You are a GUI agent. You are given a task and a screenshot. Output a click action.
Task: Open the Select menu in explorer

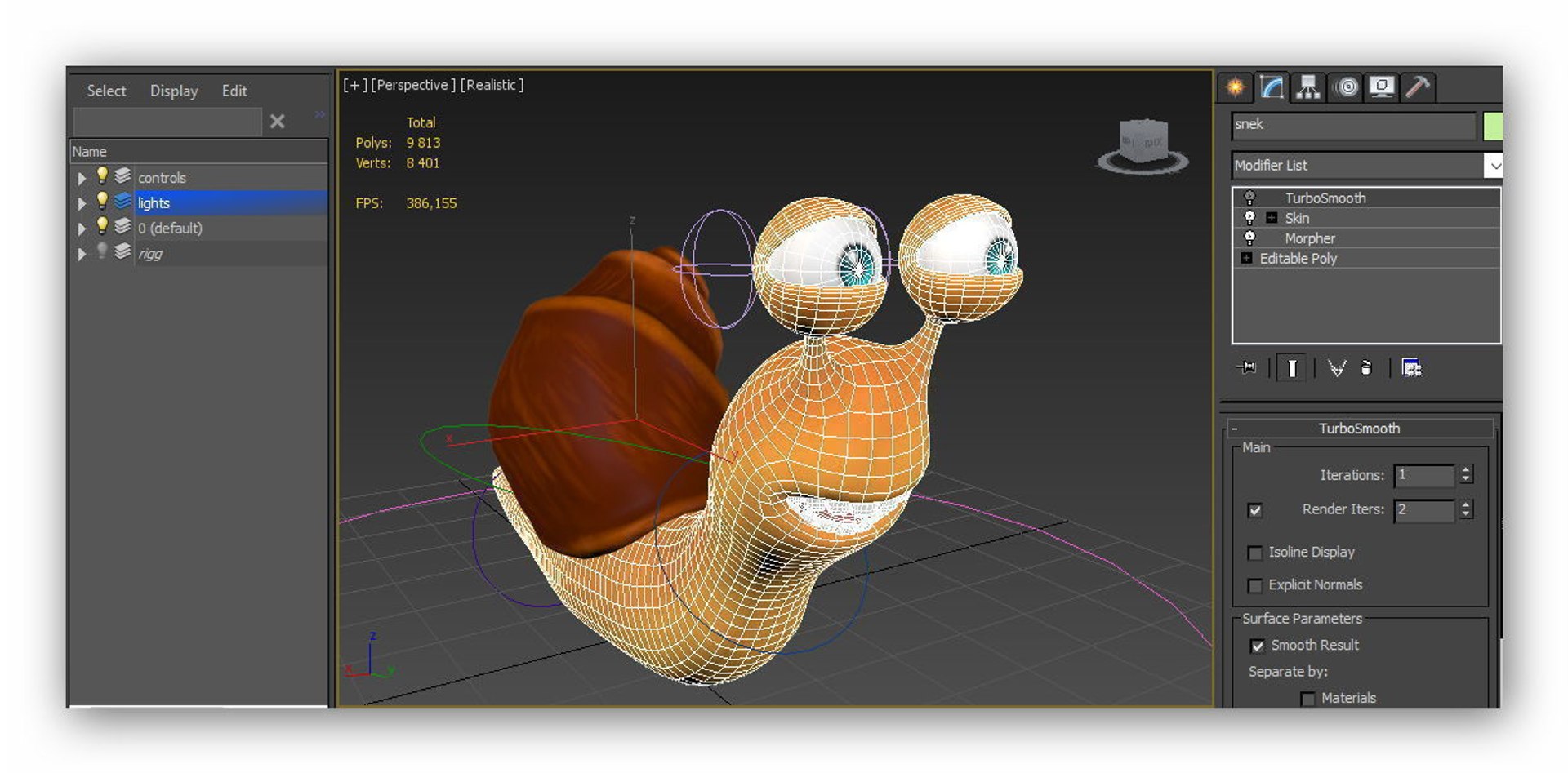106,91
